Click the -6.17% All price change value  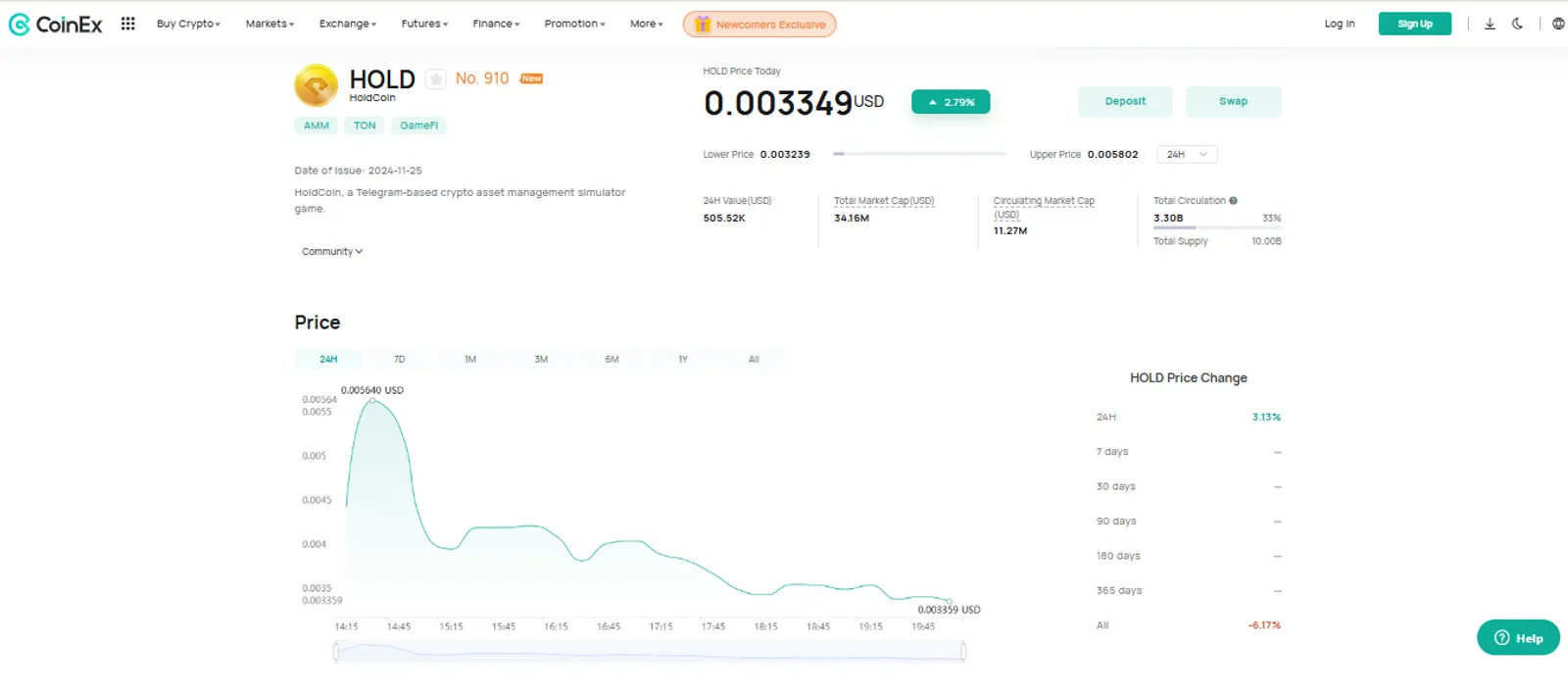click(1264, 625)
